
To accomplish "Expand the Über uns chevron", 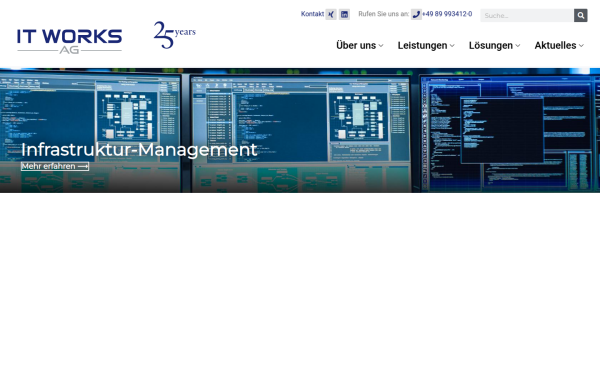I will [381, 46].
